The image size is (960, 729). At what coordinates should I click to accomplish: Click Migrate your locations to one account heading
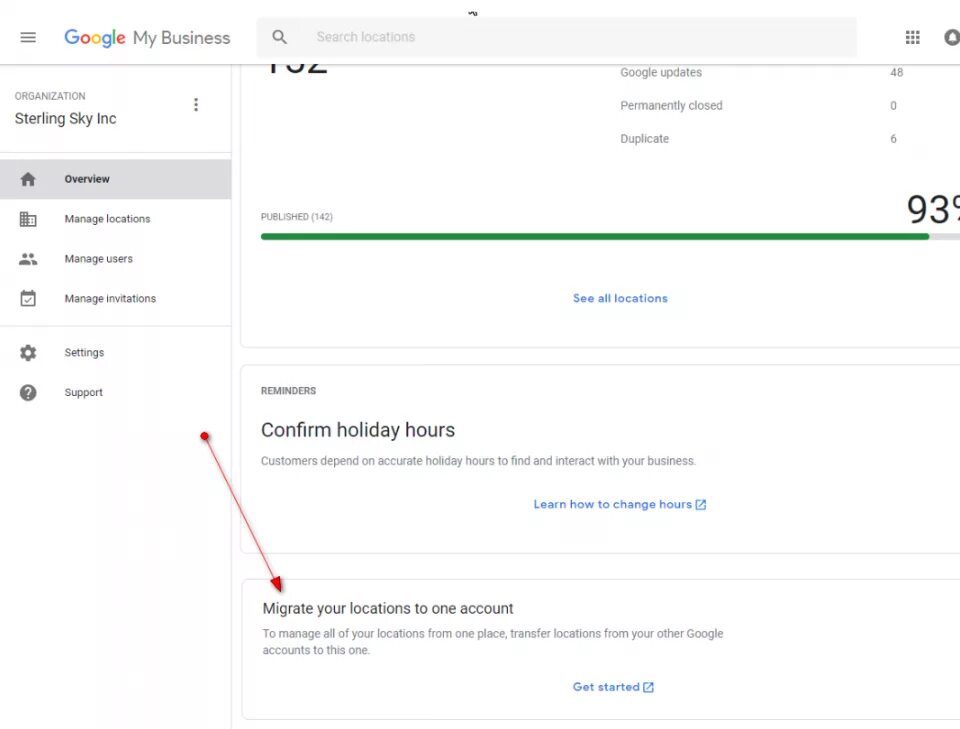pos(388,608)
